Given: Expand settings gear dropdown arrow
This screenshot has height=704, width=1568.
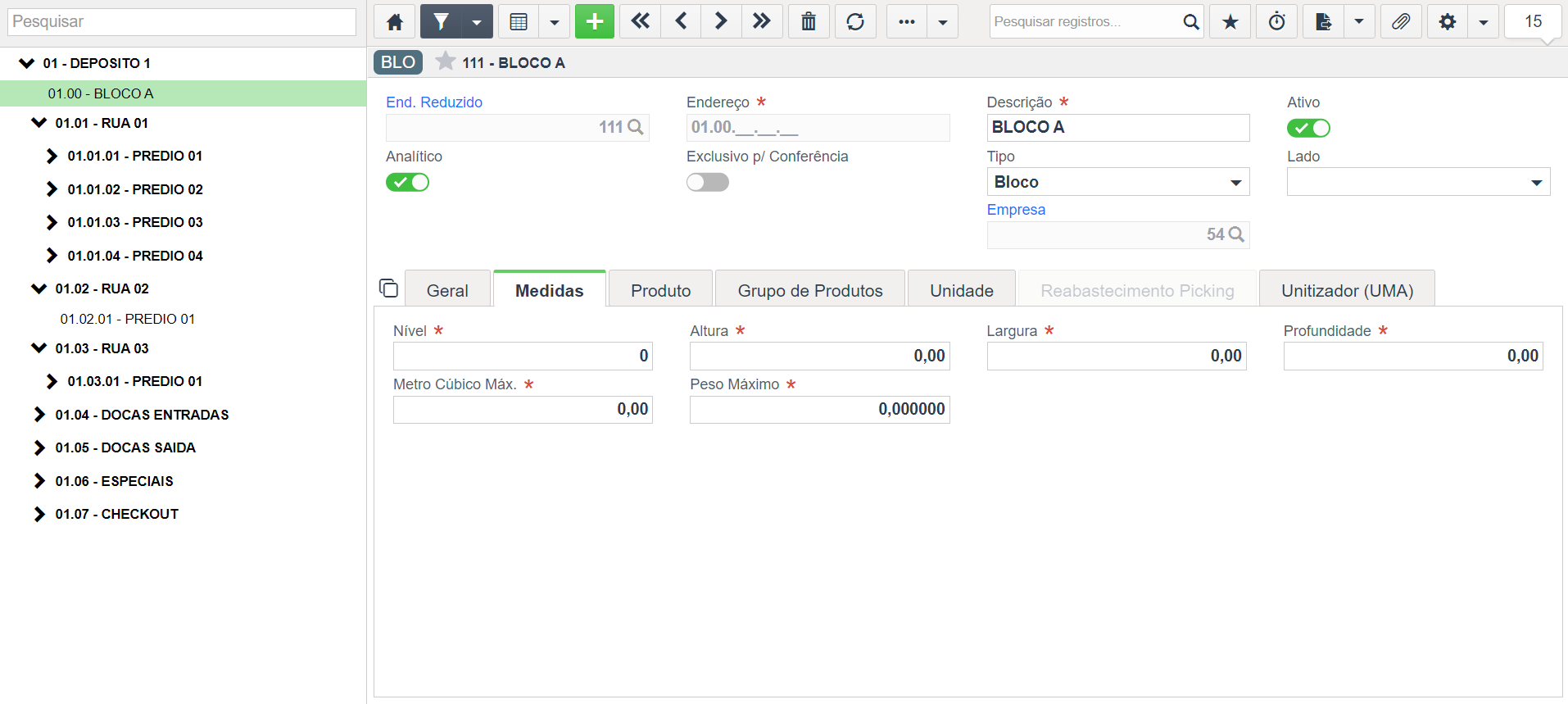Looking at the screenshot, I should point(1484,21).
